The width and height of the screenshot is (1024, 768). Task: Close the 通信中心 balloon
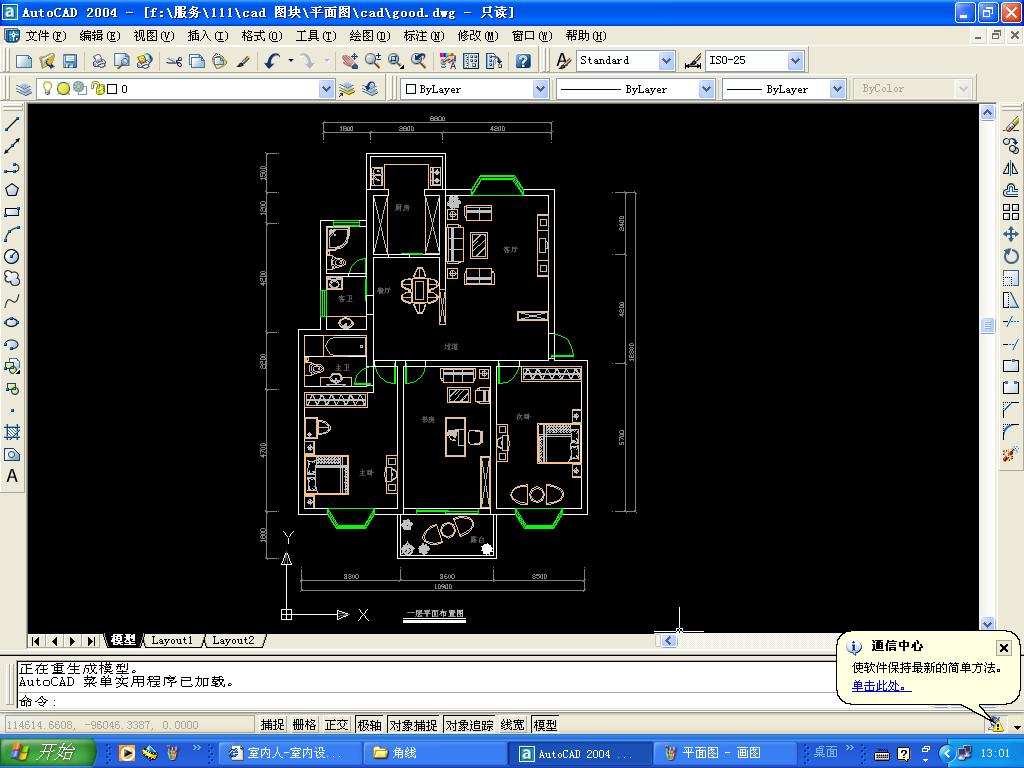(x=1004, y=647)
